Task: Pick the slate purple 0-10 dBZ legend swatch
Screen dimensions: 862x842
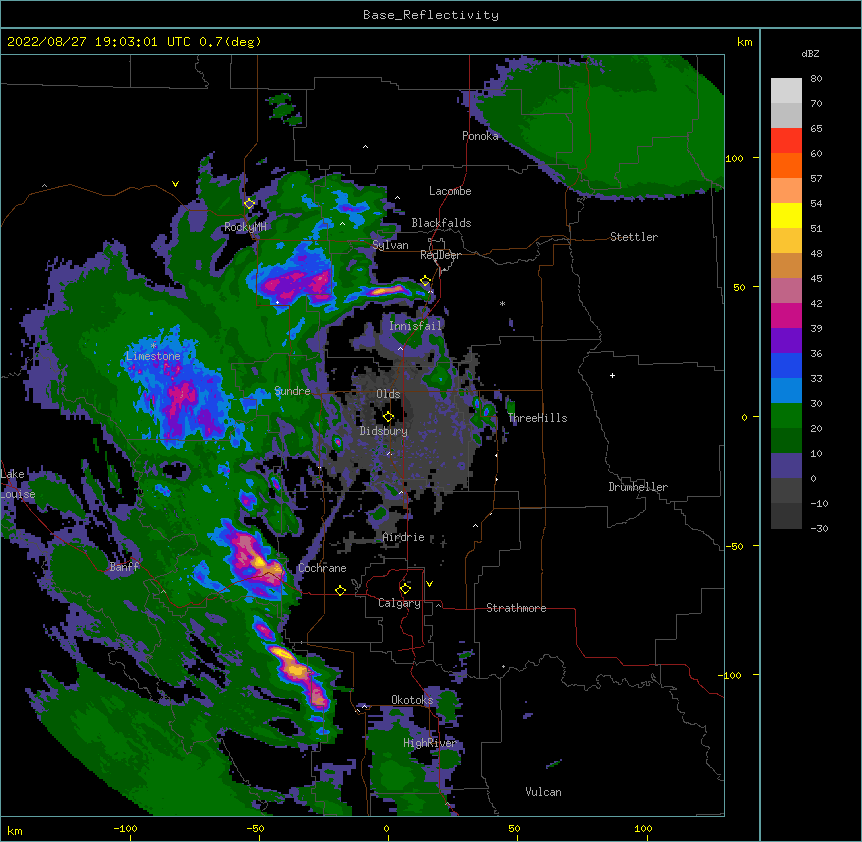Action: pyautogui.click(x=786, y=466)
